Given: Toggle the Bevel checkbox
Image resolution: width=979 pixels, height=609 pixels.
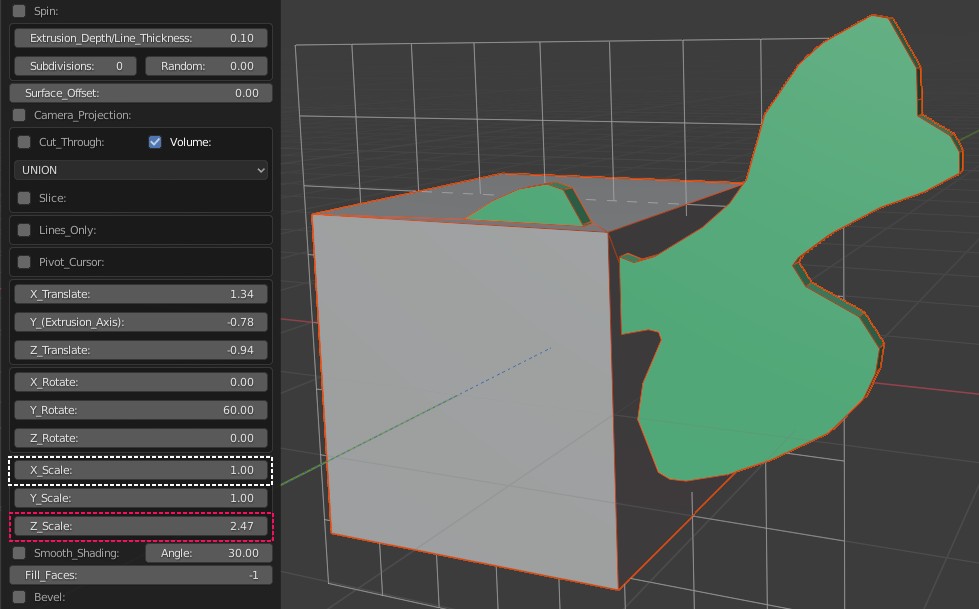Looking at the screenshot, I should point(20,597).
